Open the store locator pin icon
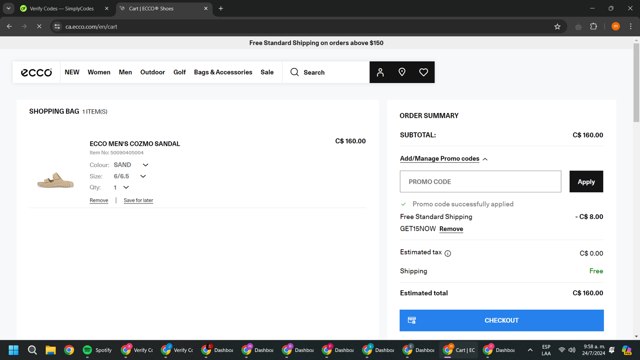The image size is (640, 360). [x=402, y=72]
